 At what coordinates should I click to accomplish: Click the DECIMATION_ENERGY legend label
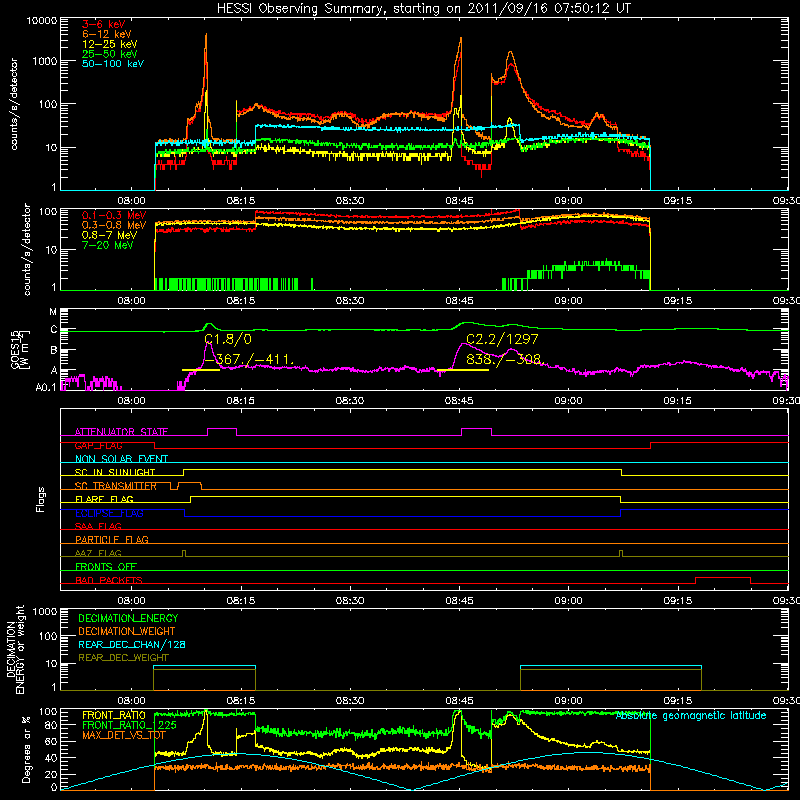click(128, 618)
